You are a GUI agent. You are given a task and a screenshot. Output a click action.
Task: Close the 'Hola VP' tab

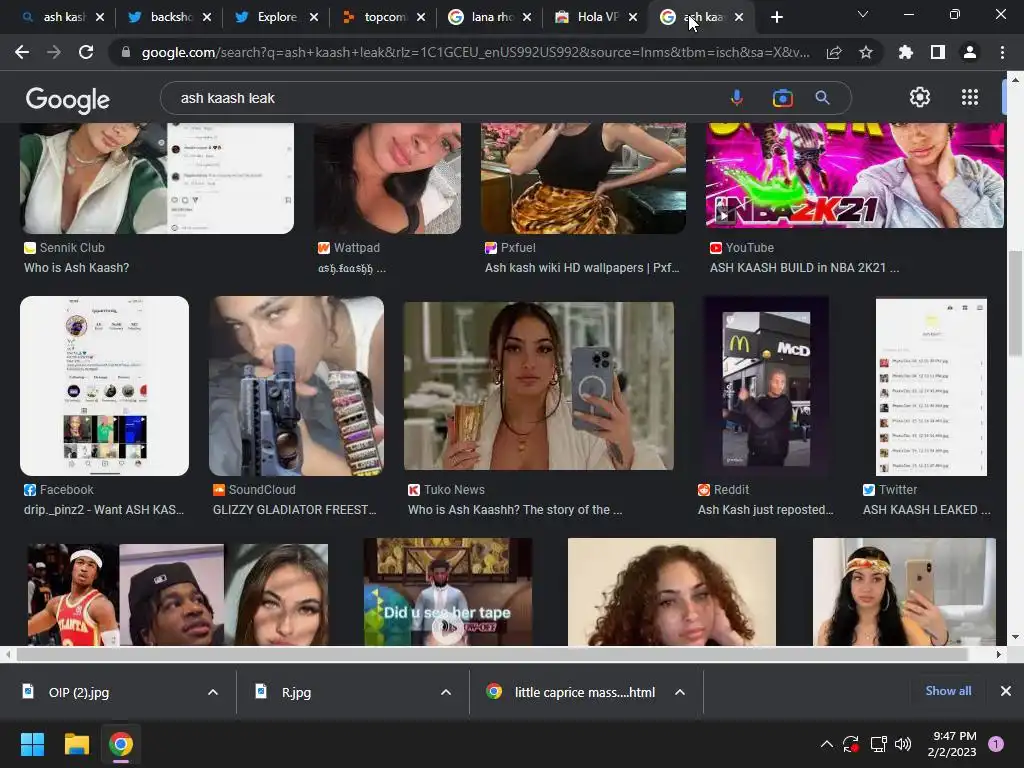633,17
